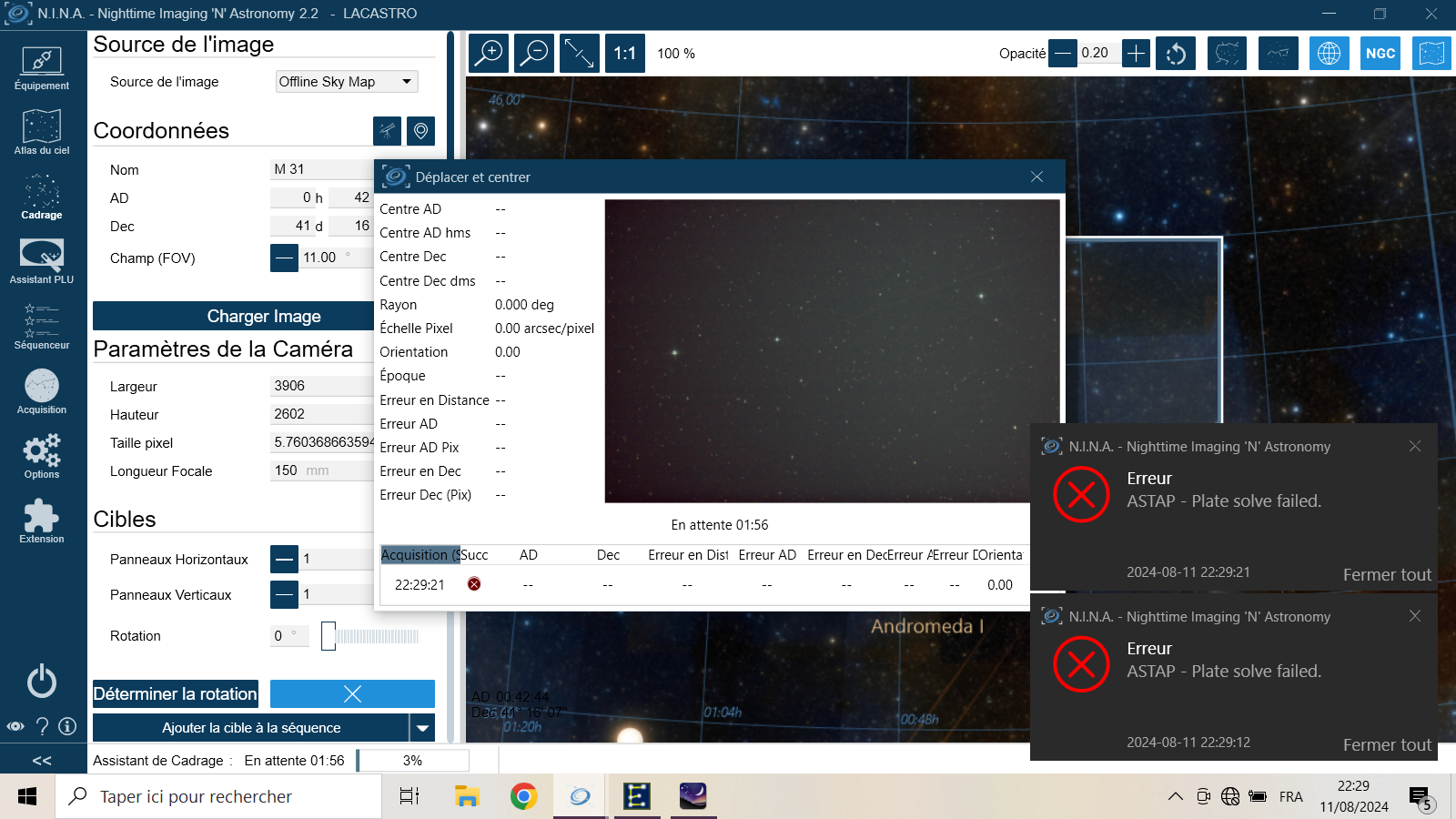Collapse the sidebar with << chevrons
This screenshot has height=819, width=1456.
coord(42,760)
